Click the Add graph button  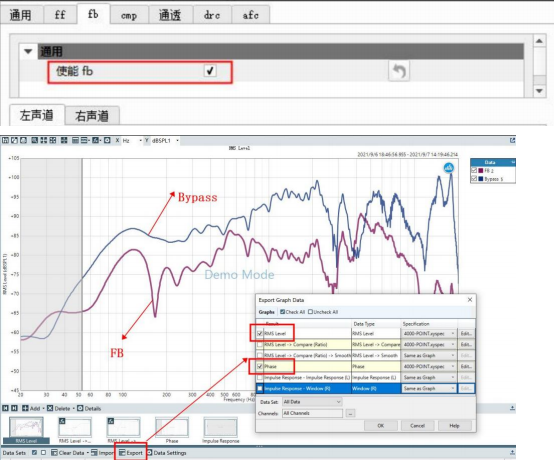click(x=31, y=408)
